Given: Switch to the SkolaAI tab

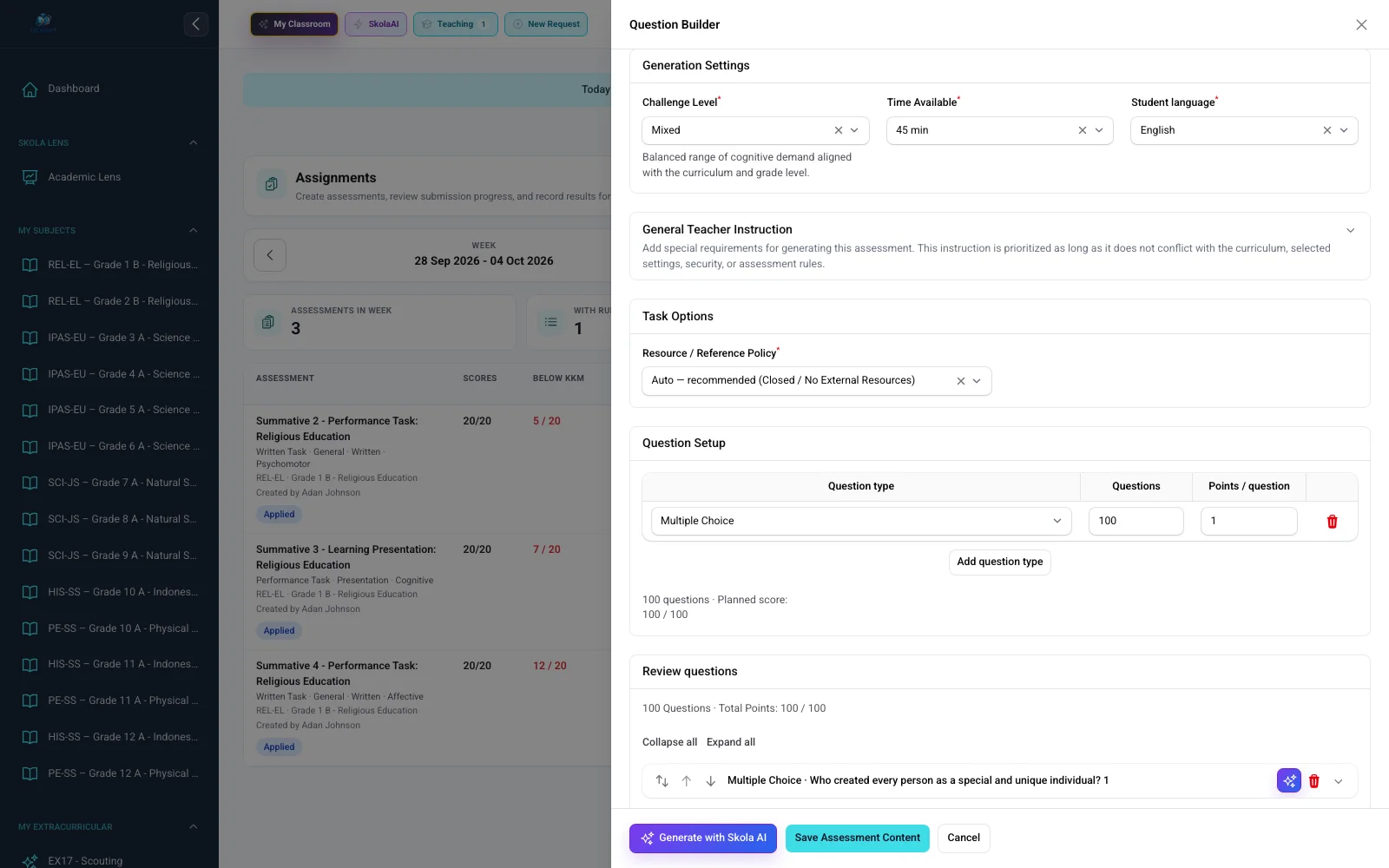Looking at the screenshot, I should pos(376,24).
